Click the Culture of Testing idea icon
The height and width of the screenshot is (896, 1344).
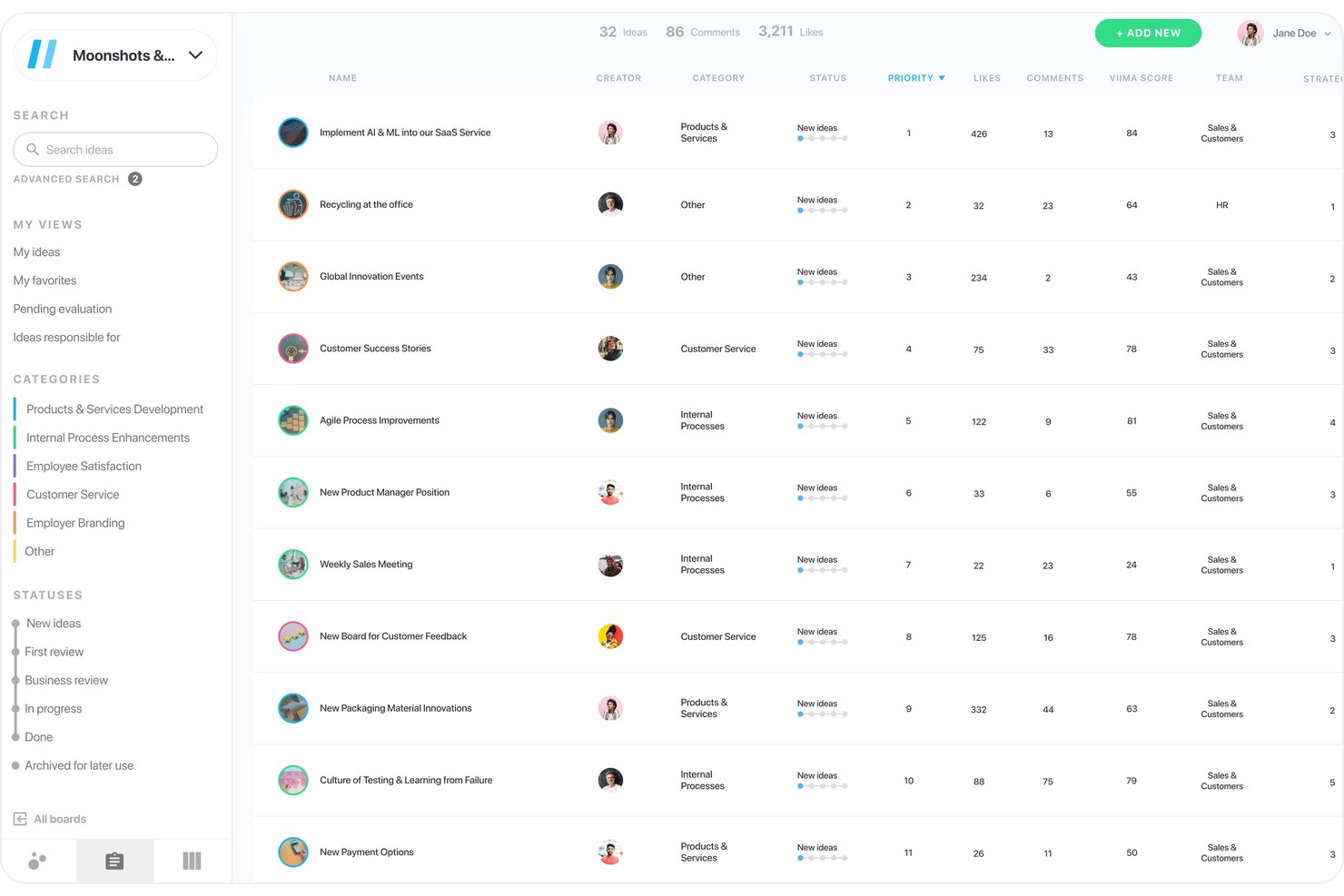click(x=292, y=780)
